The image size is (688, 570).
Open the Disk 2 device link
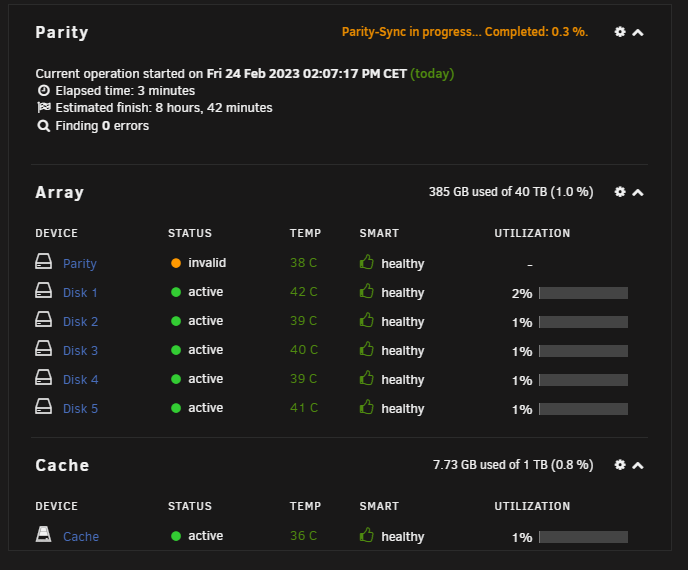[x=81, y=322]
